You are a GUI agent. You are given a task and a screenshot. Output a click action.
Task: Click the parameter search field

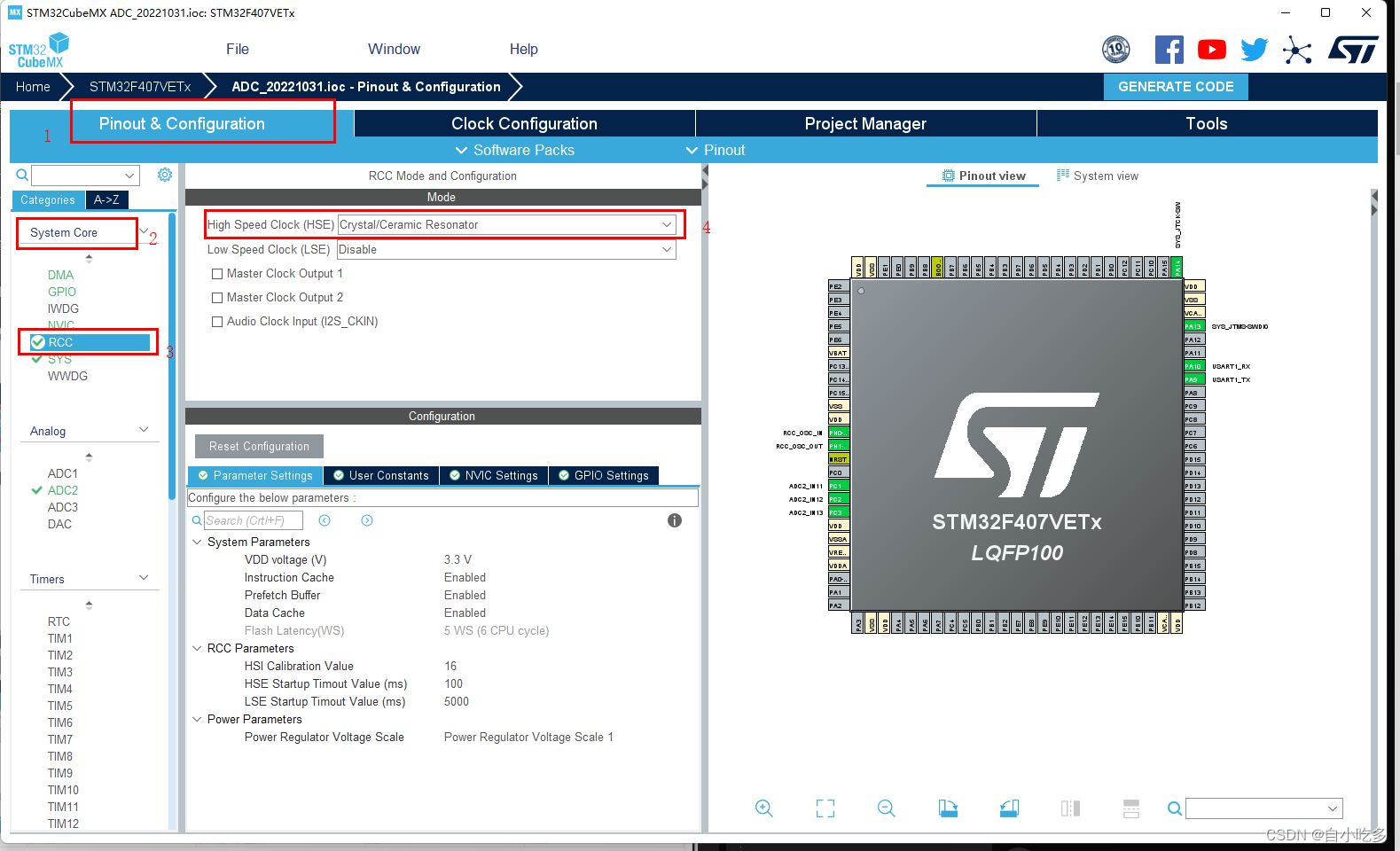[254, 520]
